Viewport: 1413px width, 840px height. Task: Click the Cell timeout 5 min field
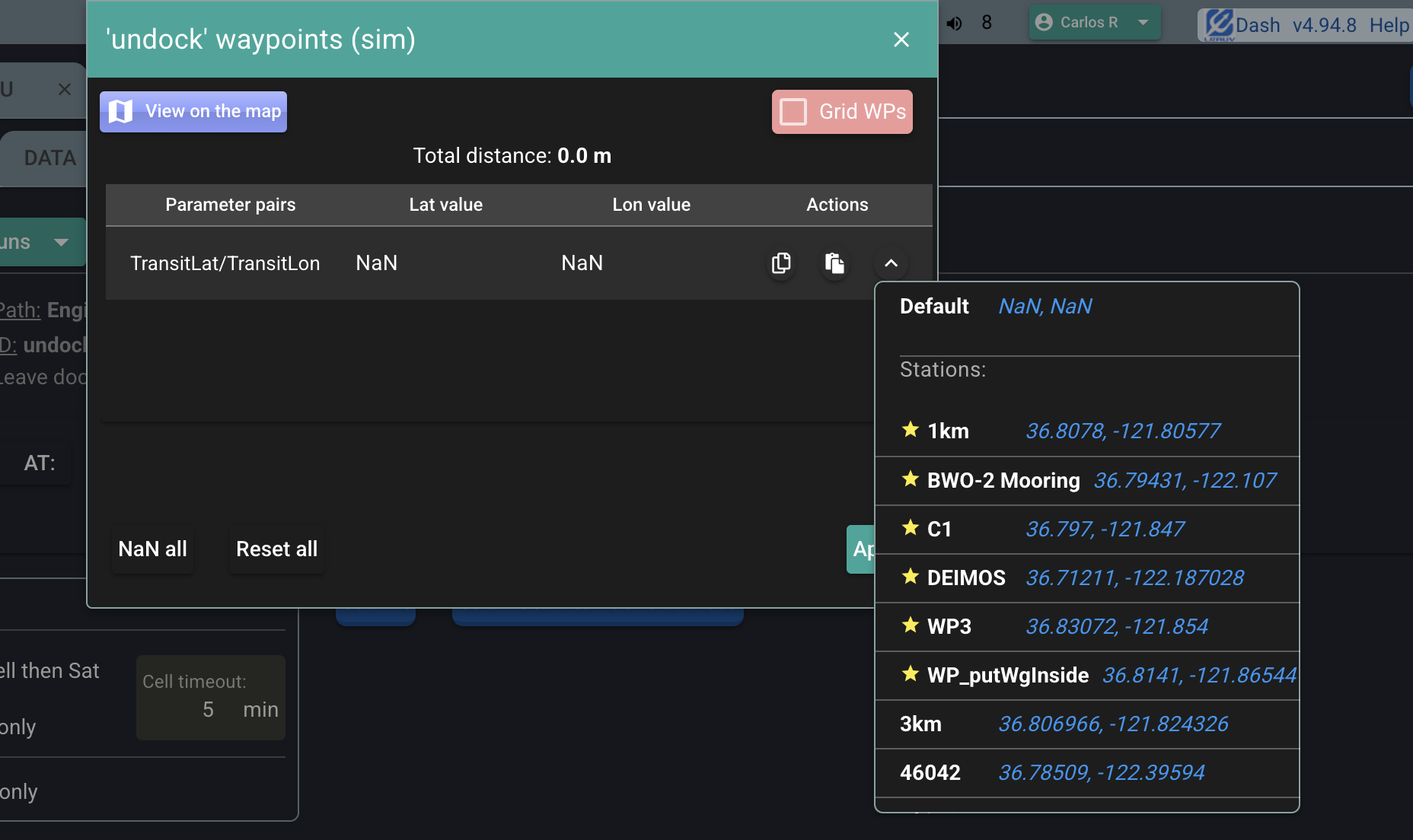click(211, 698)
